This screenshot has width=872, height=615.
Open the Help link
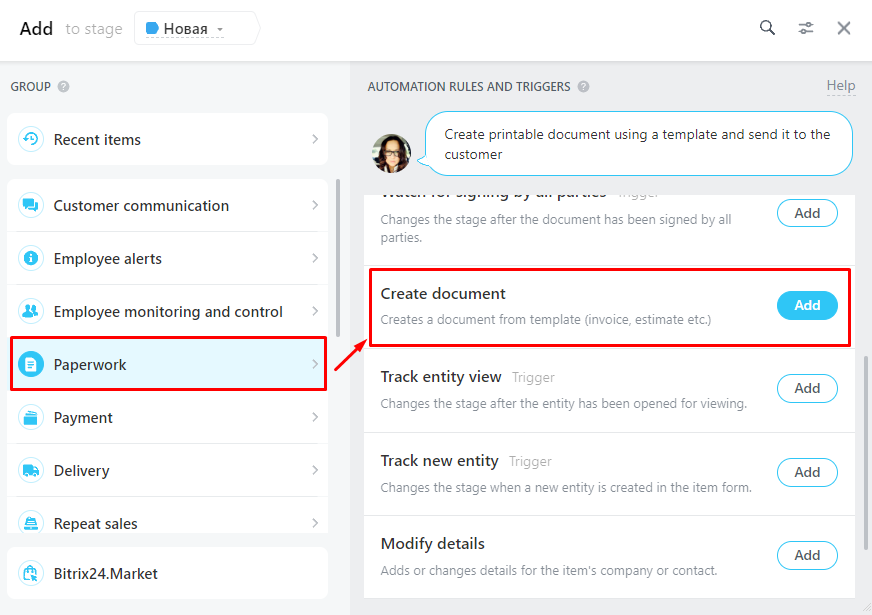click(x=840, y=86)
